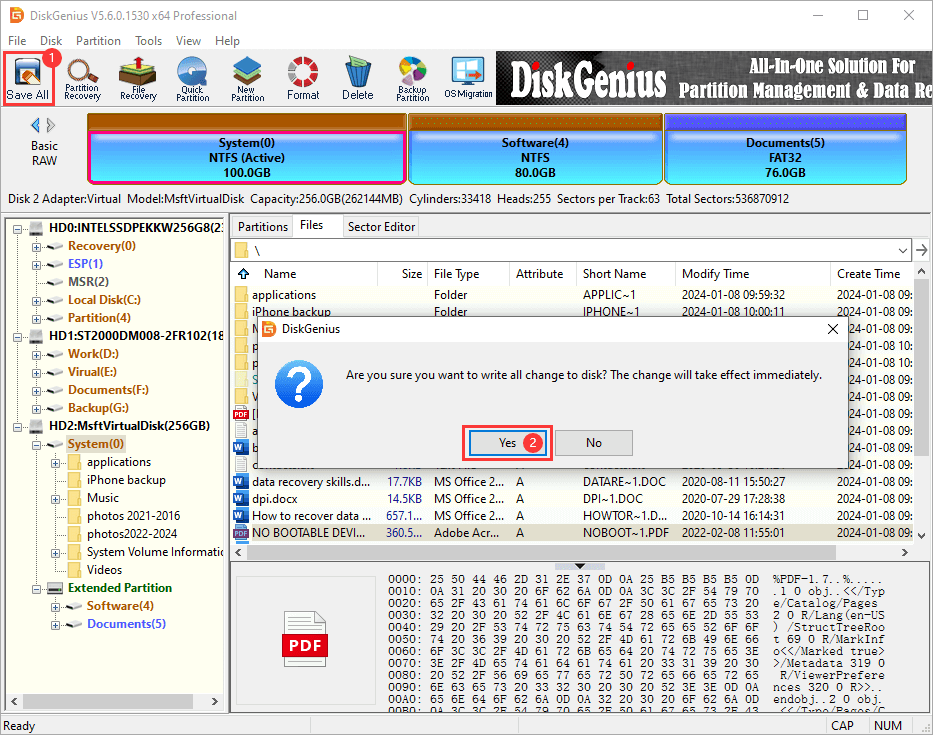The image size is (933, 735).
Task: Expand the Software(4) tree node
Action: [55, 607]
